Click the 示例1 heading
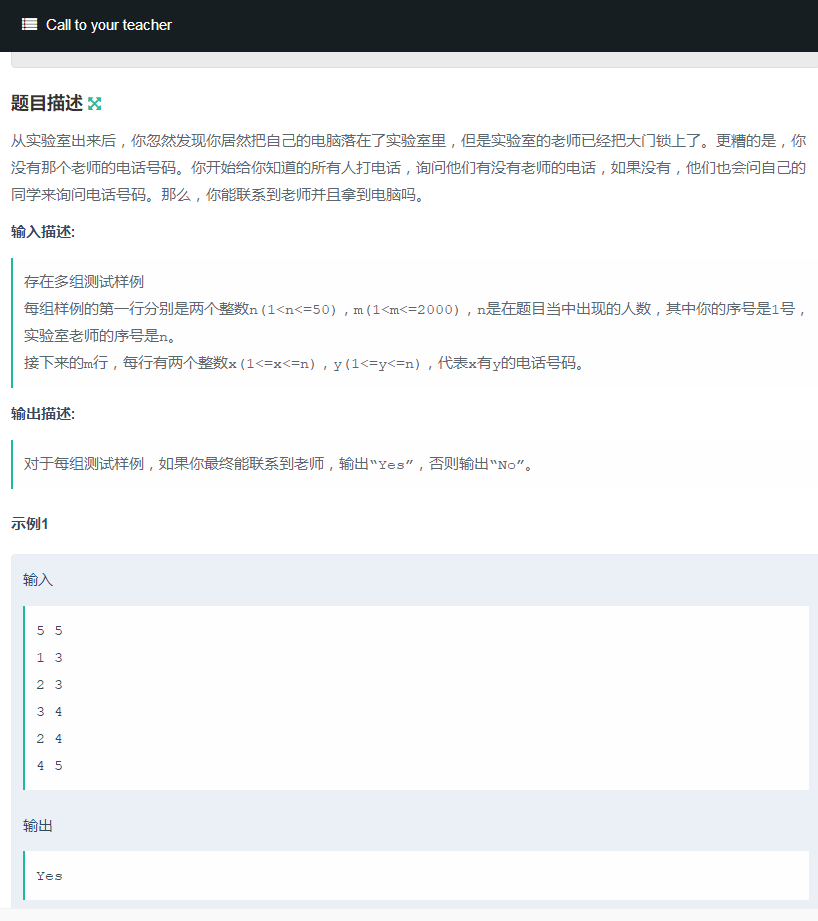This screenshot has height=921, width=818. (29, 524)
